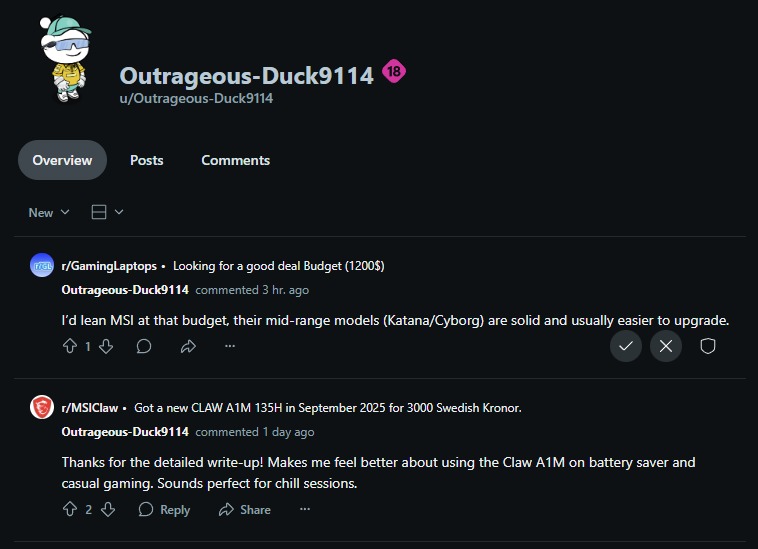Approve the comment with checkmark button
The image size is (758, 549).
point(626,346)
